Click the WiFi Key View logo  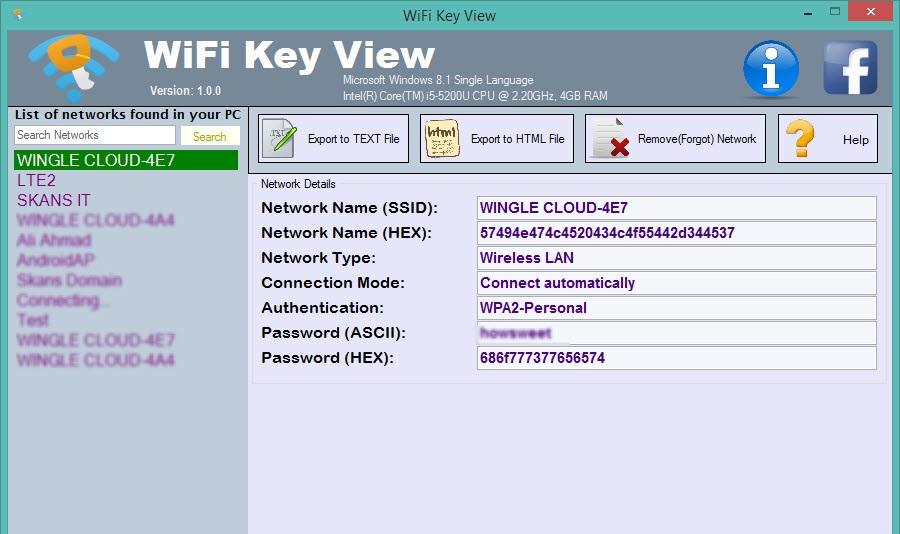[73, 67]
